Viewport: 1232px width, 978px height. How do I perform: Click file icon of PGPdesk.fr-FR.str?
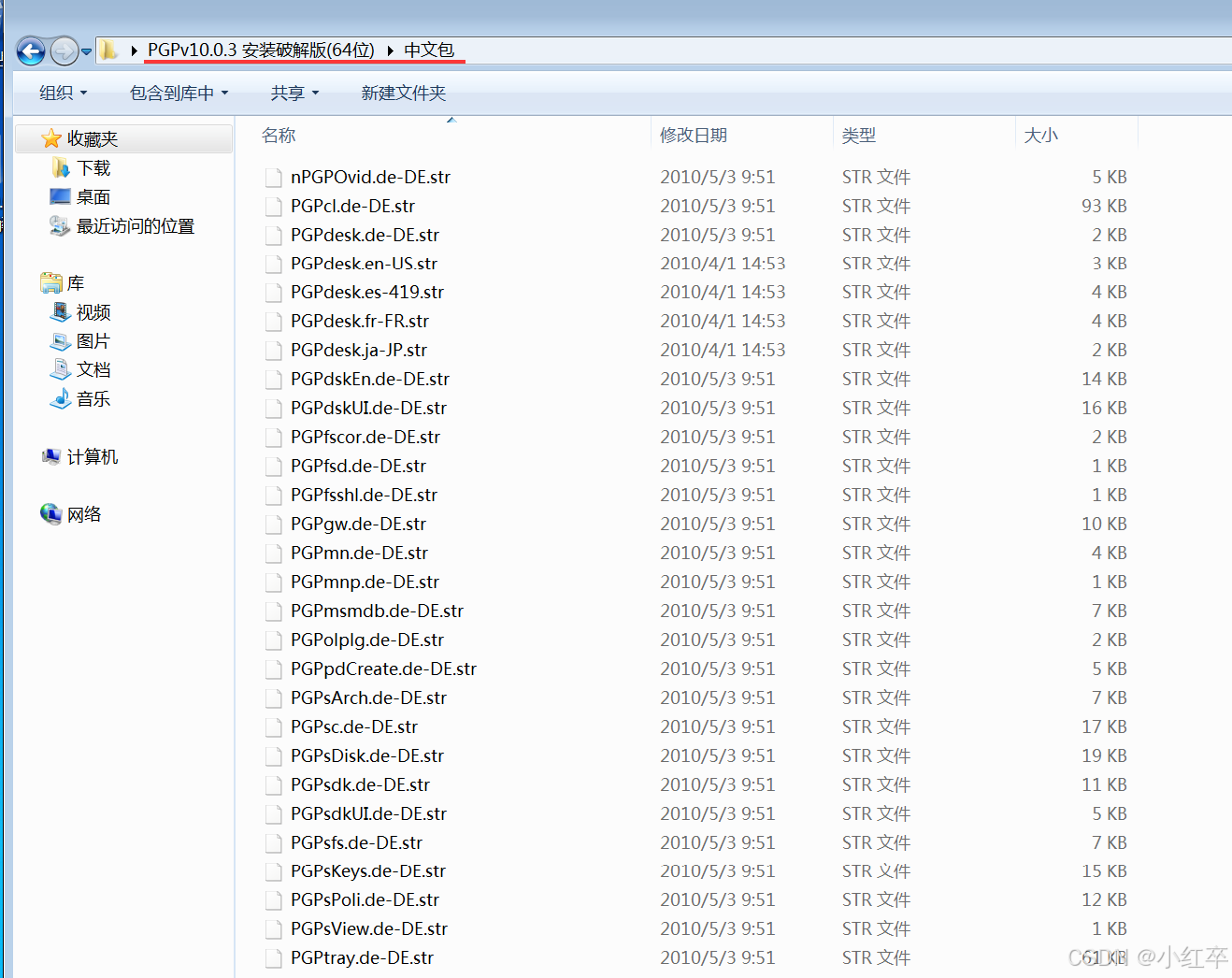(x=273, y=323)
